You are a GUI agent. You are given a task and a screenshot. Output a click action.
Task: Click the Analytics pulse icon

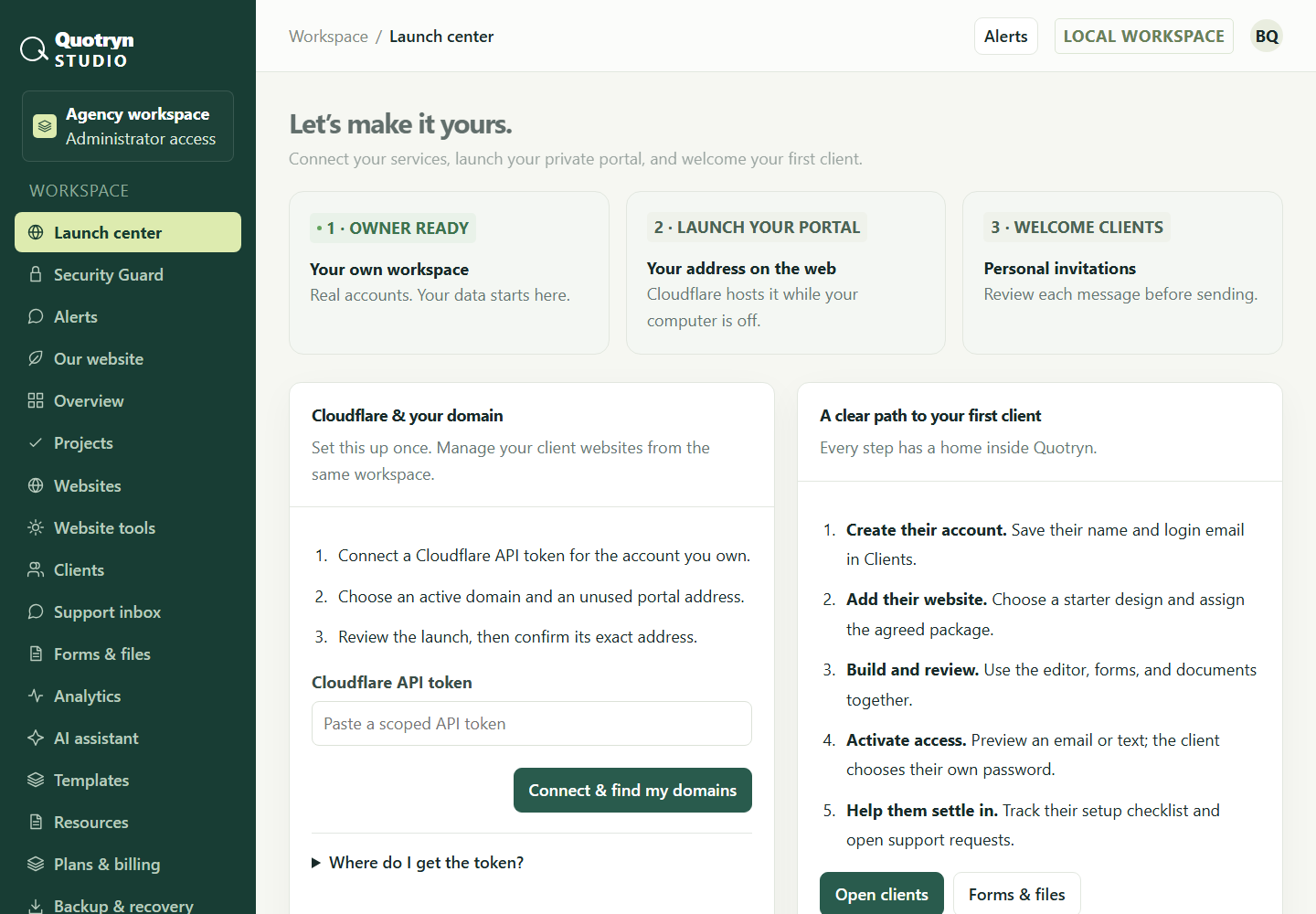coord(36,696)
